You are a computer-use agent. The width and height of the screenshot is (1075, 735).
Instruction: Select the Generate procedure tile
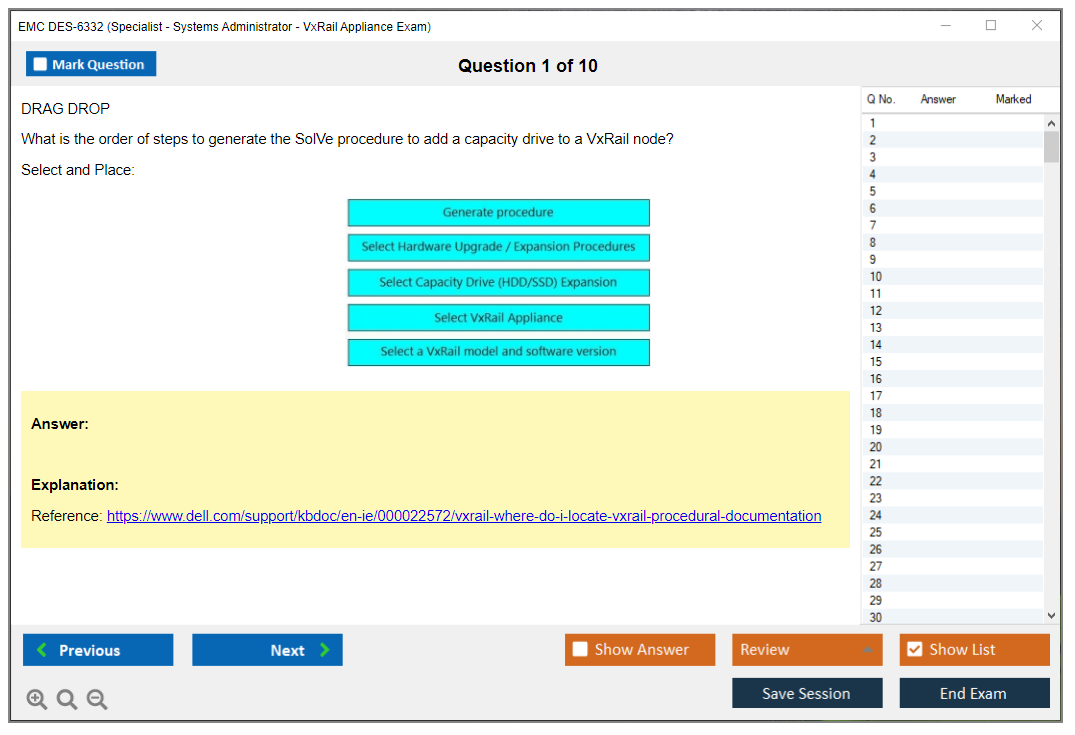(498, 212)
